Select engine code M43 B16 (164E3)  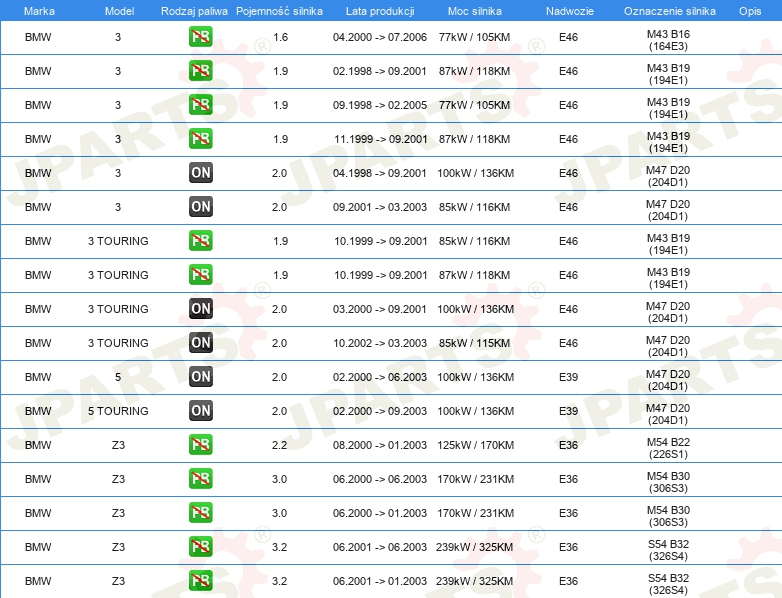(x=668, y=40)
